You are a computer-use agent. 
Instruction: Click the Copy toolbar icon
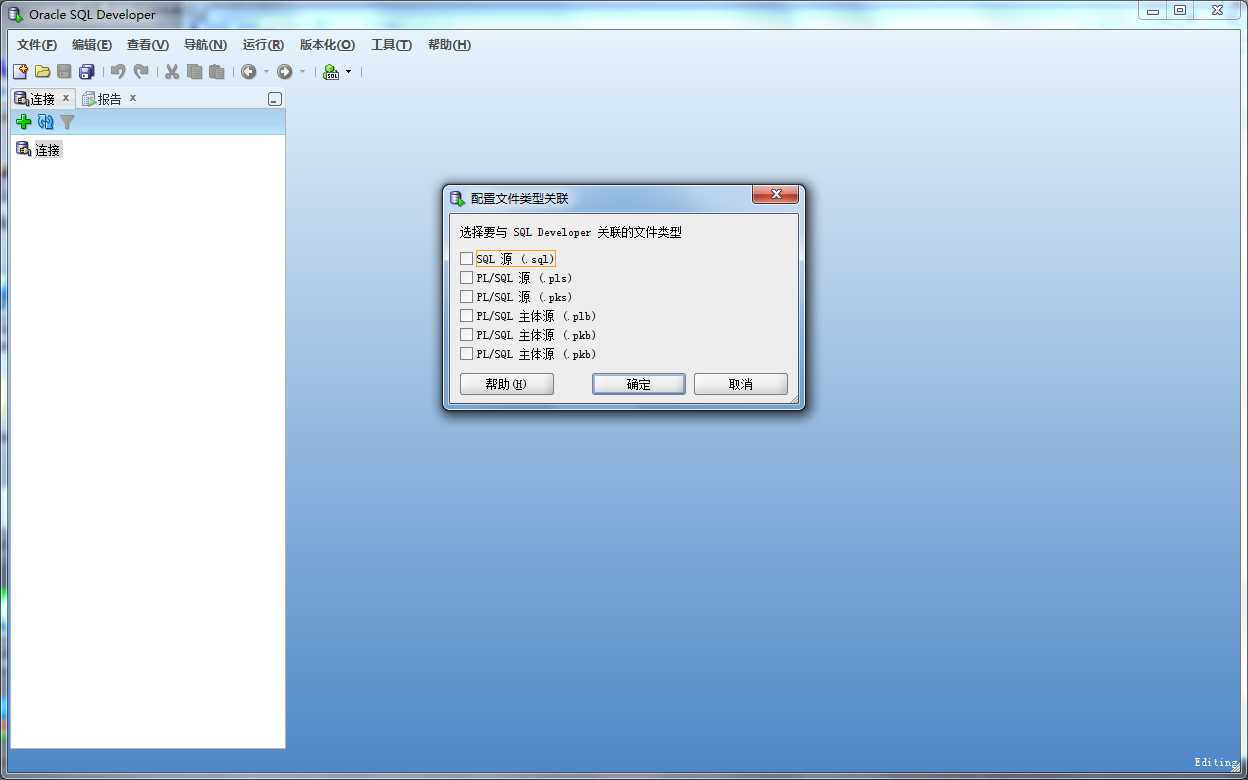coord(194,72)
